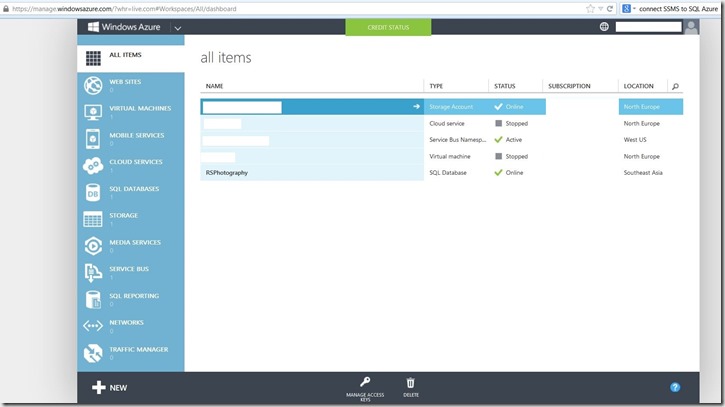Expand the Windows Azure dropdown chevron
This screenshot has height=407, width=725.
177,28
